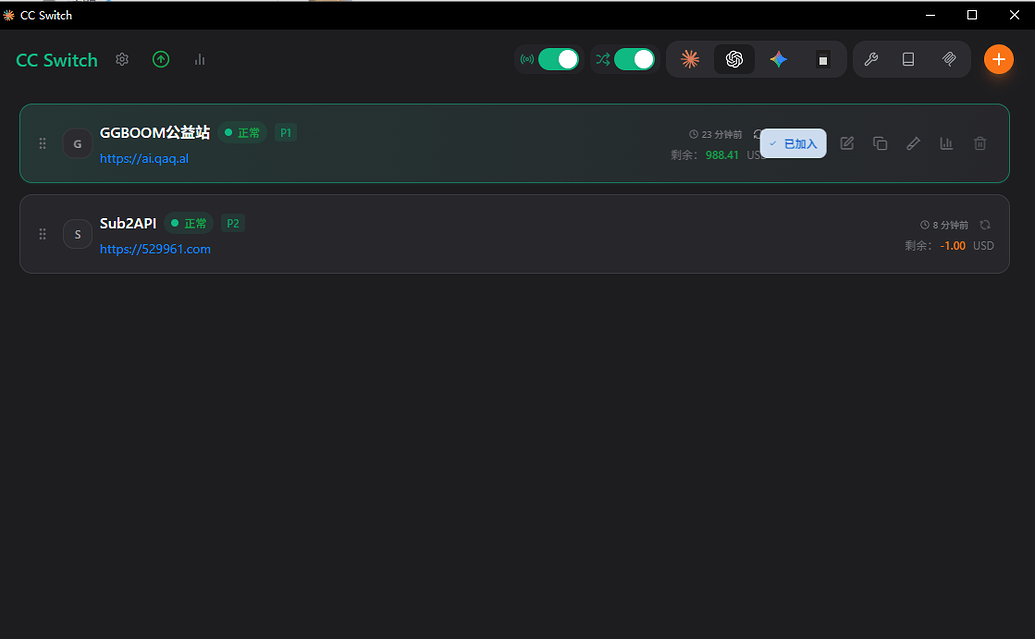Switch to the white square app tab
The height and width of the screenshot is (639, 1035).
(822, 60)
